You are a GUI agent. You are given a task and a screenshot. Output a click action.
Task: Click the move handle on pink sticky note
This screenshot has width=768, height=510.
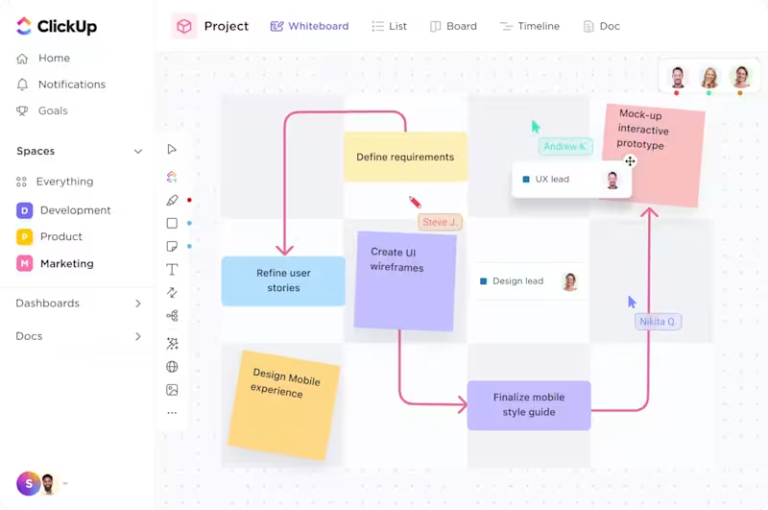630,161
